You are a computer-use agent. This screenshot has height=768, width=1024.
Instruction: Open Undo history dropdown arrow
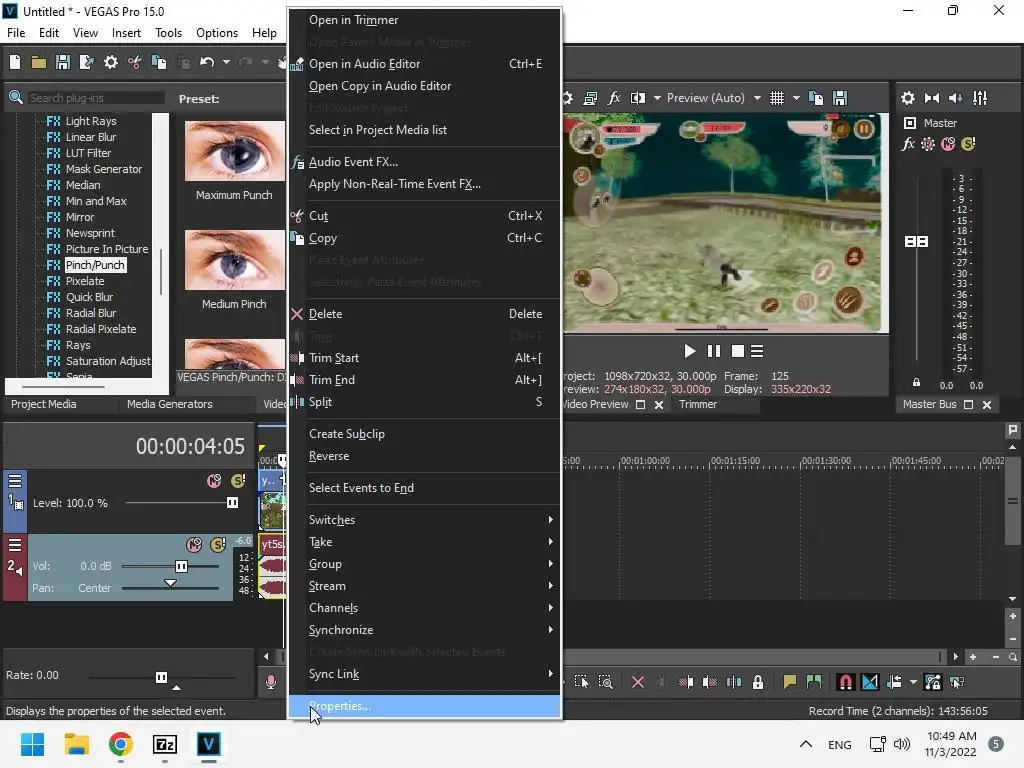(226, 62)
